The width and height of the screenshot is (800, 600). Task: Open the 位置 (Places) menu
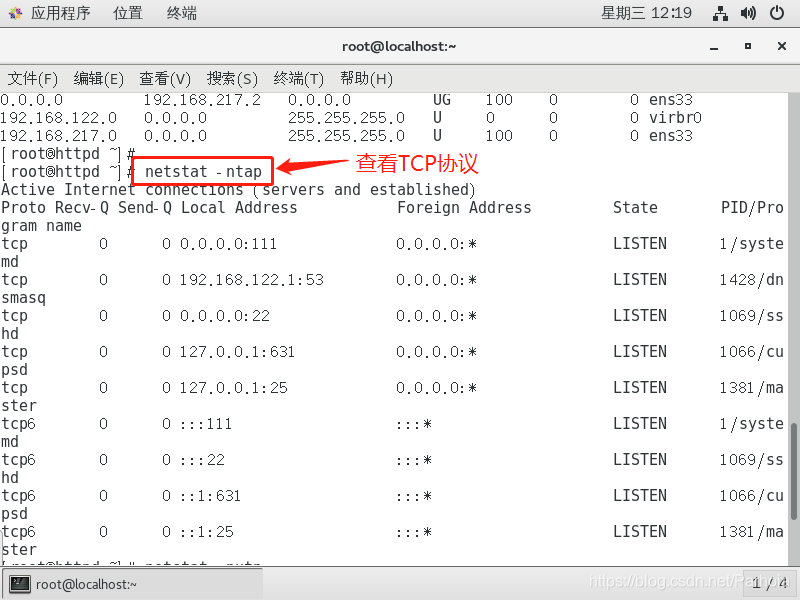coord(128,13)
